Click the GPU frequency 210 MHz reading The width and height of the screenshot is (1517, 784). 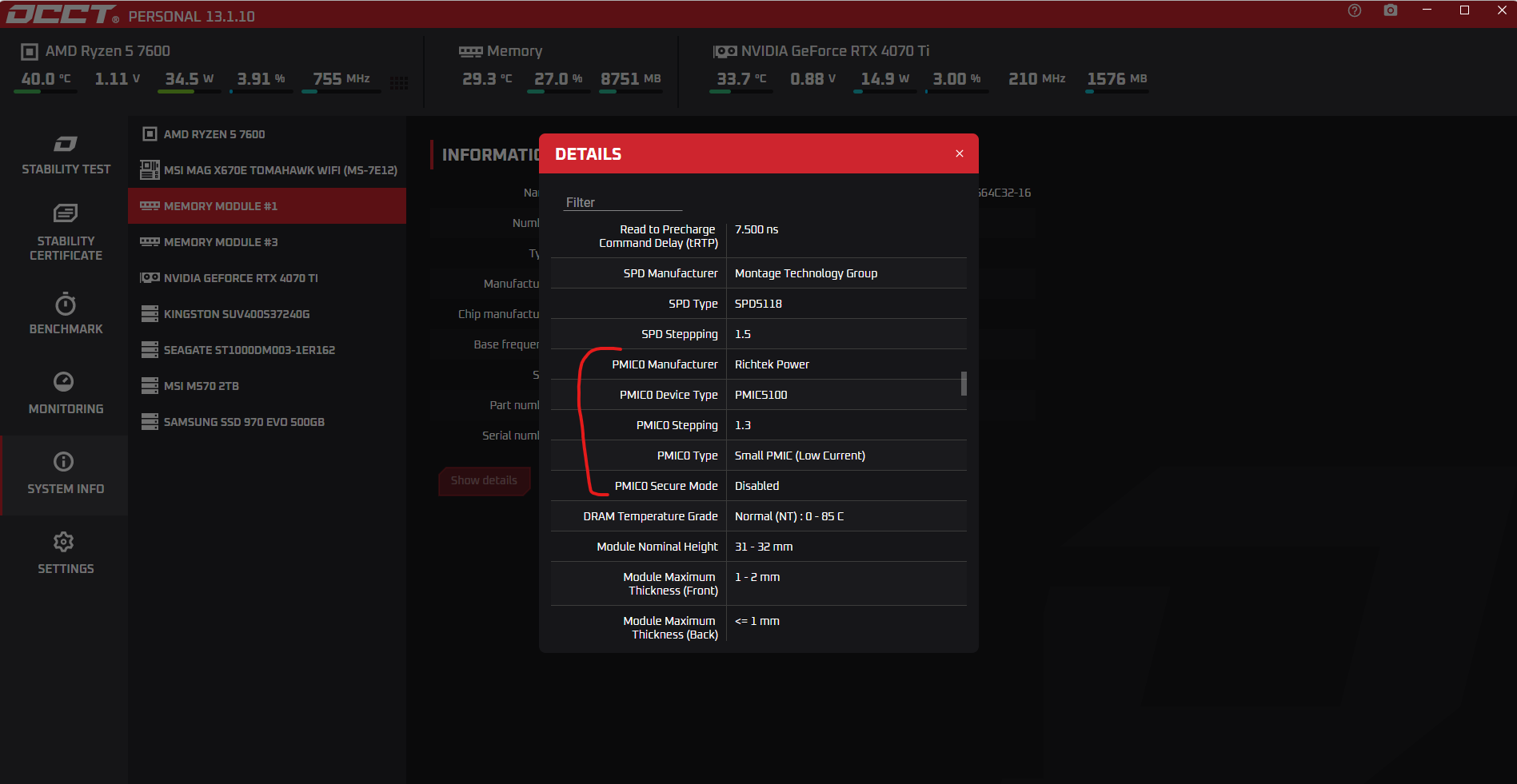pyautogui.click(x=1037, y=79)
